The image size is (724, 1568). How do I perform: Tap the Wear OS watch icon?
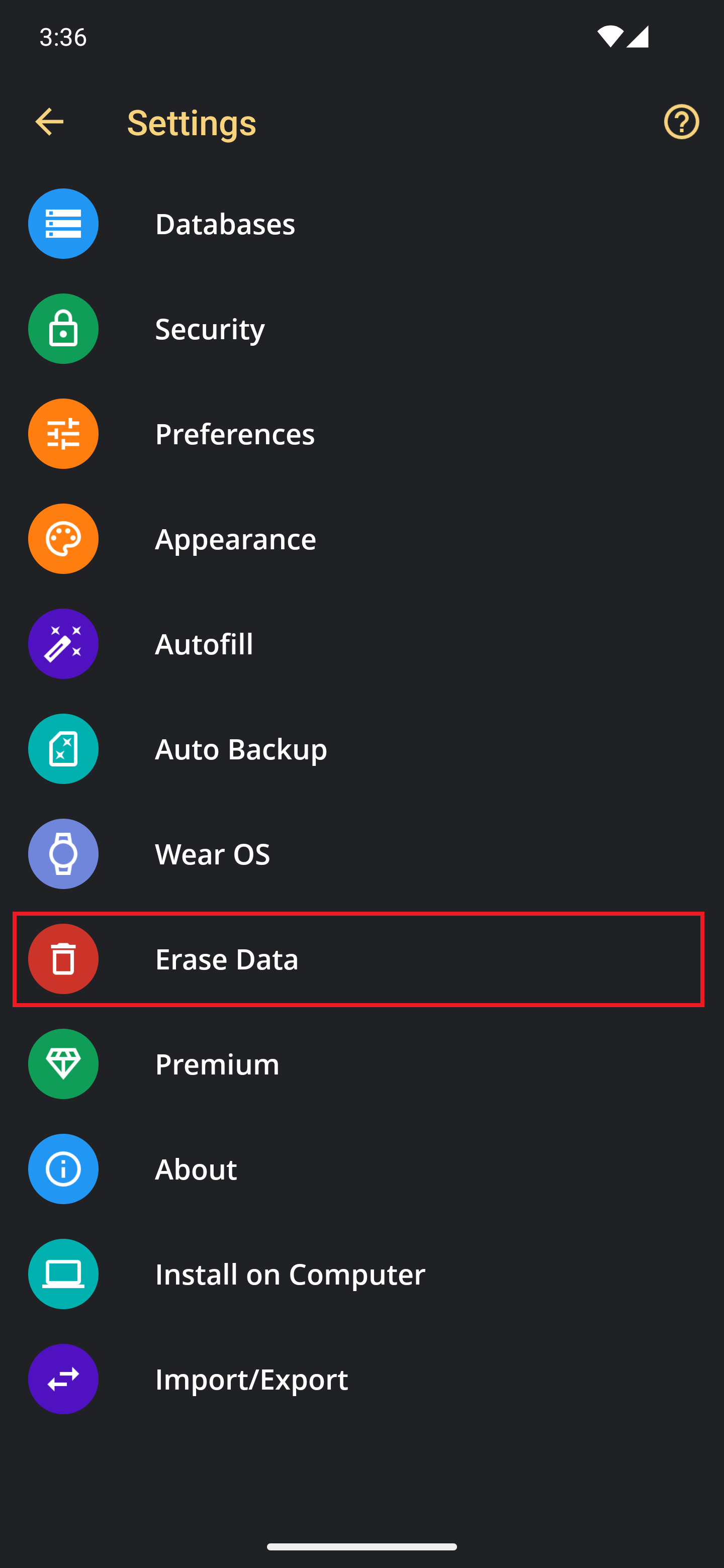[x=63, y=853]
